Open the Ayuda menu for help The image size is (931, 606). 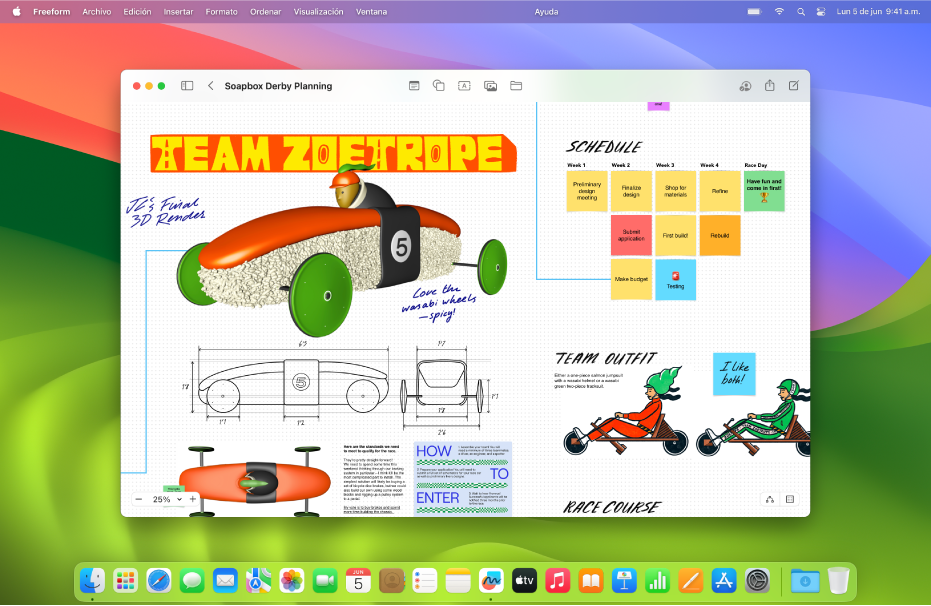coord(547,12)
